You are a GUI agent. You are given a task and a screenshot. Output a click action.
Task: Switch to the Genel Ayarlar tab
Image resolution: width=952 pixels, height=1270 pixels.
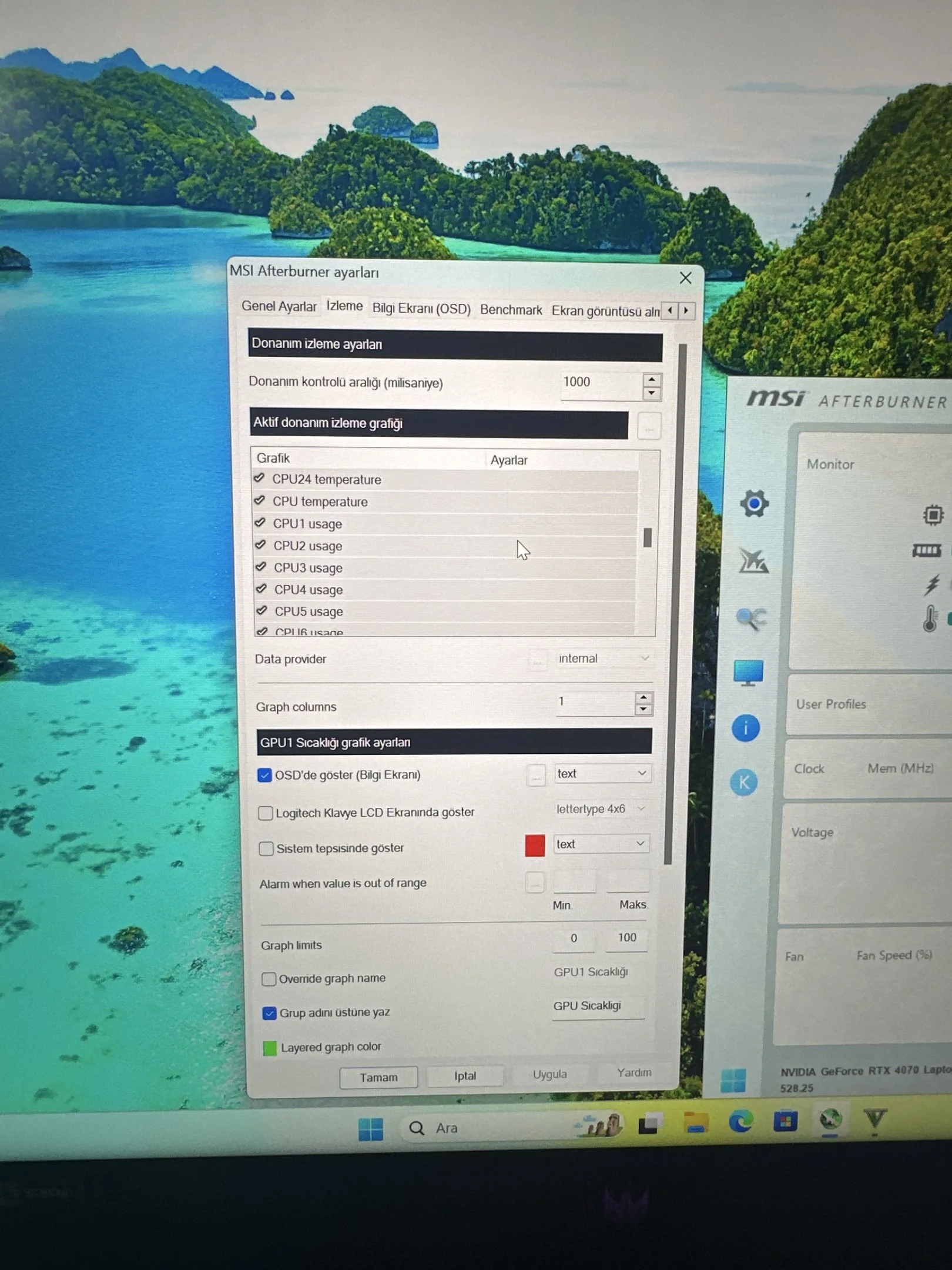pos(279,306)
